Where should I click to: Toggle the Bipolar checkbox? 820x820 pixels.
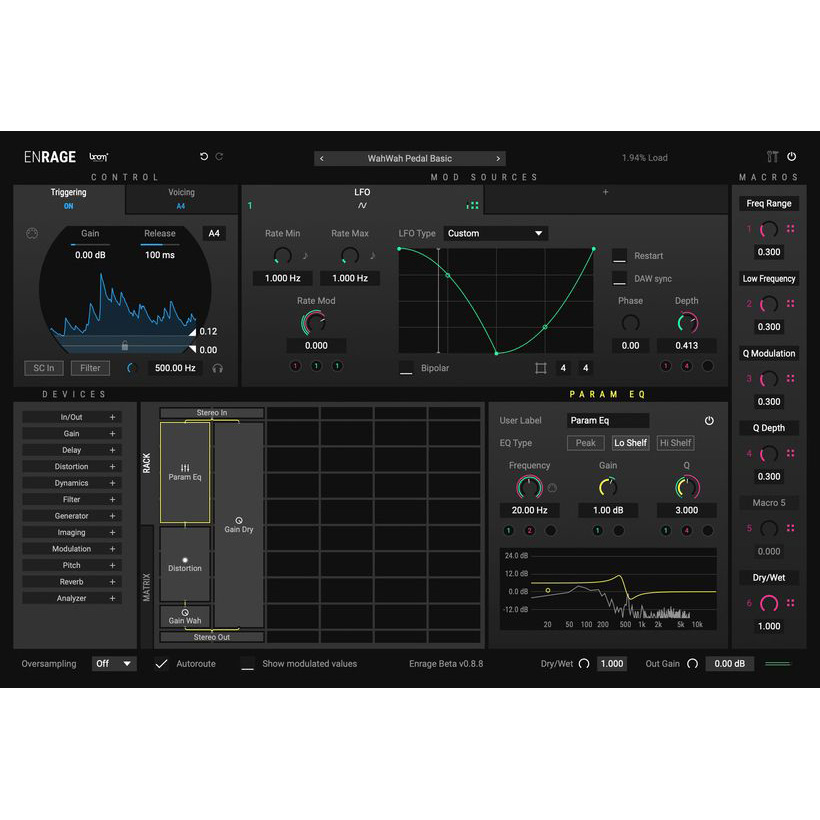[x=406, y=368]
